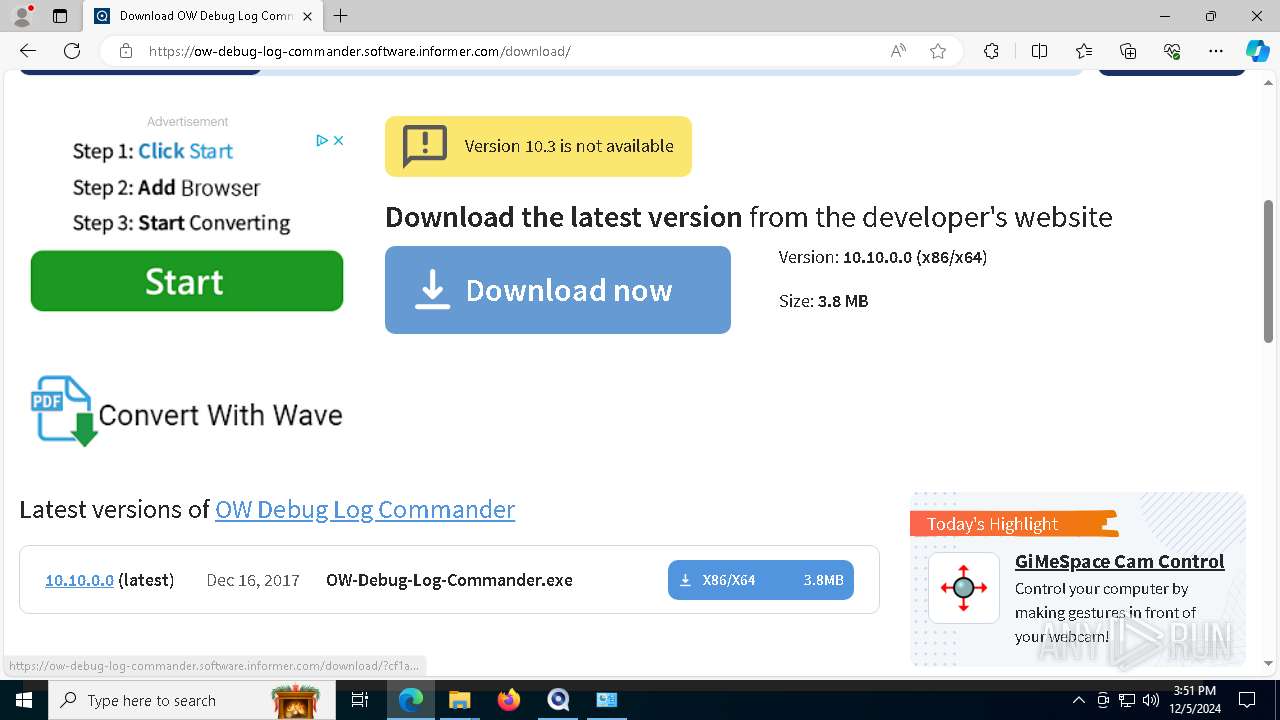Open Task View in taskbar
1280x720 pixels.
[x=360, y=700]
